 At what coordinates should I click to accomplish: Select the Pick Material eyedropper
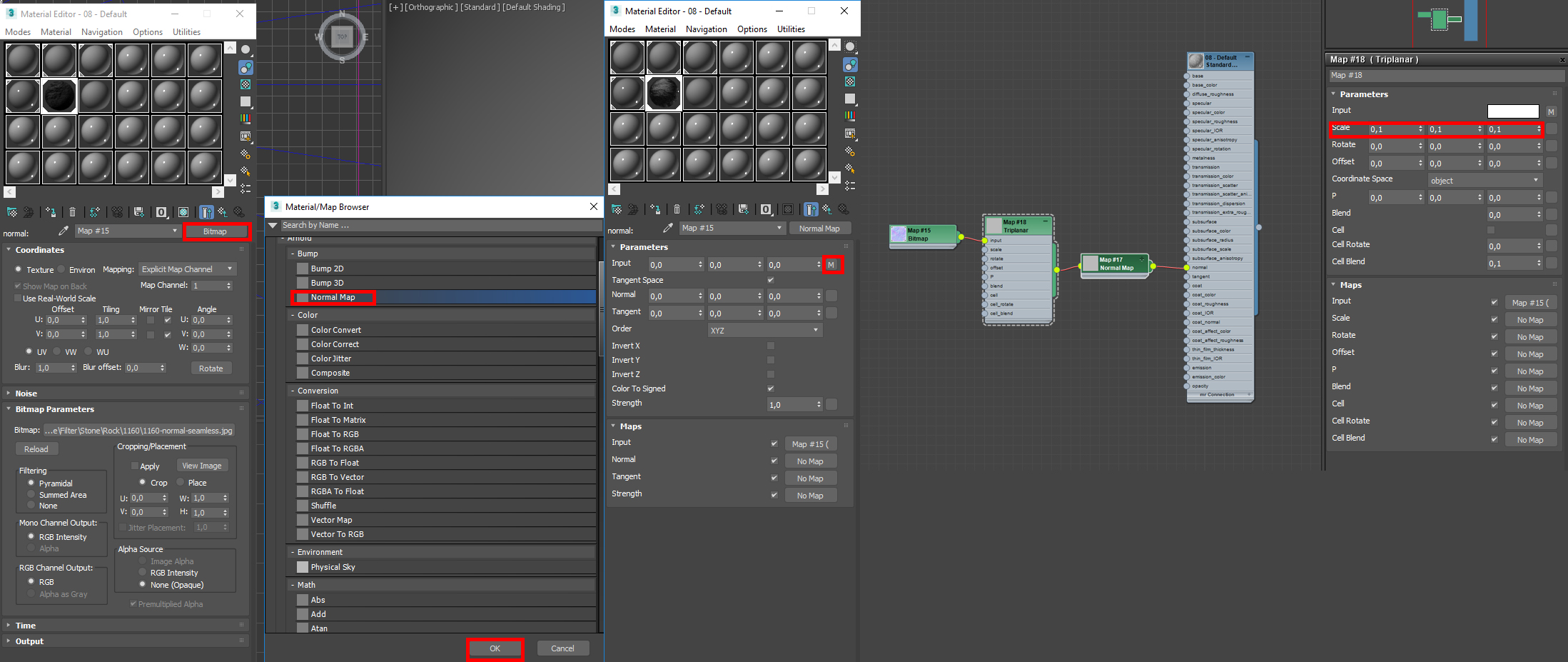tap(64, 230)
